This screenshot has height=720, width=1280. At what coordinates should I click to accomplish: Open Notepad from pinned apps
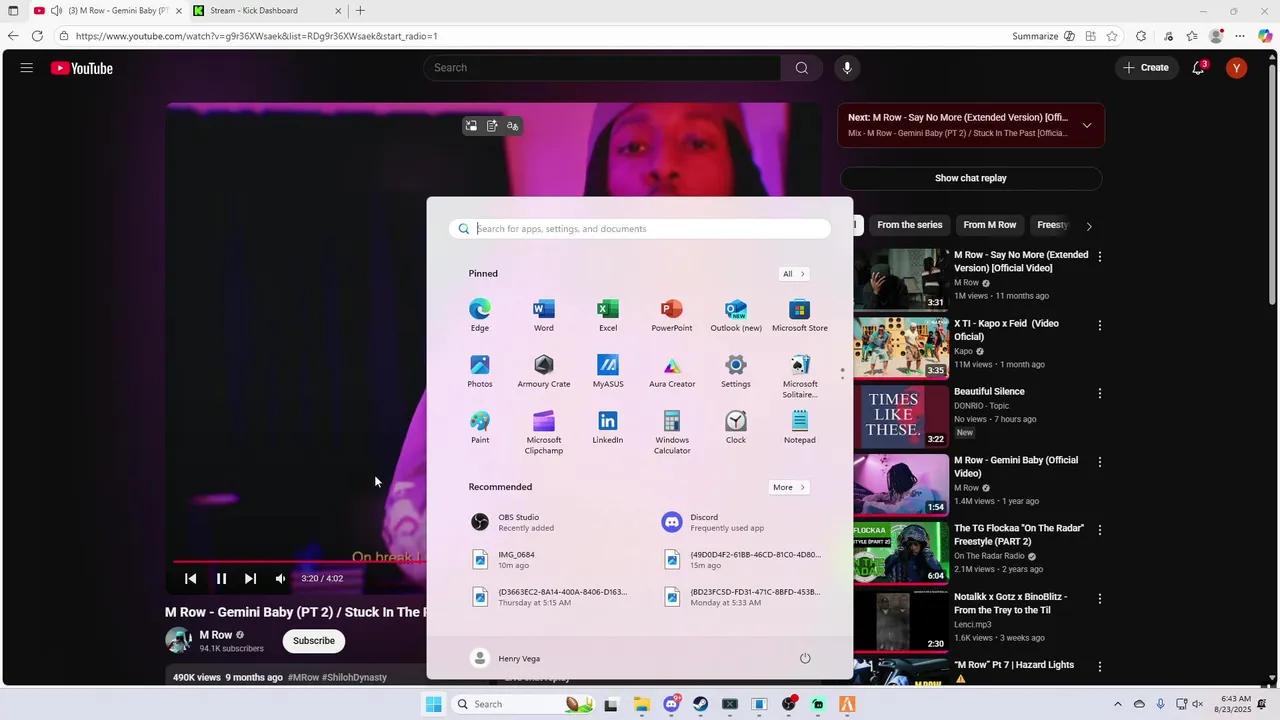click(x=800, y=426)
